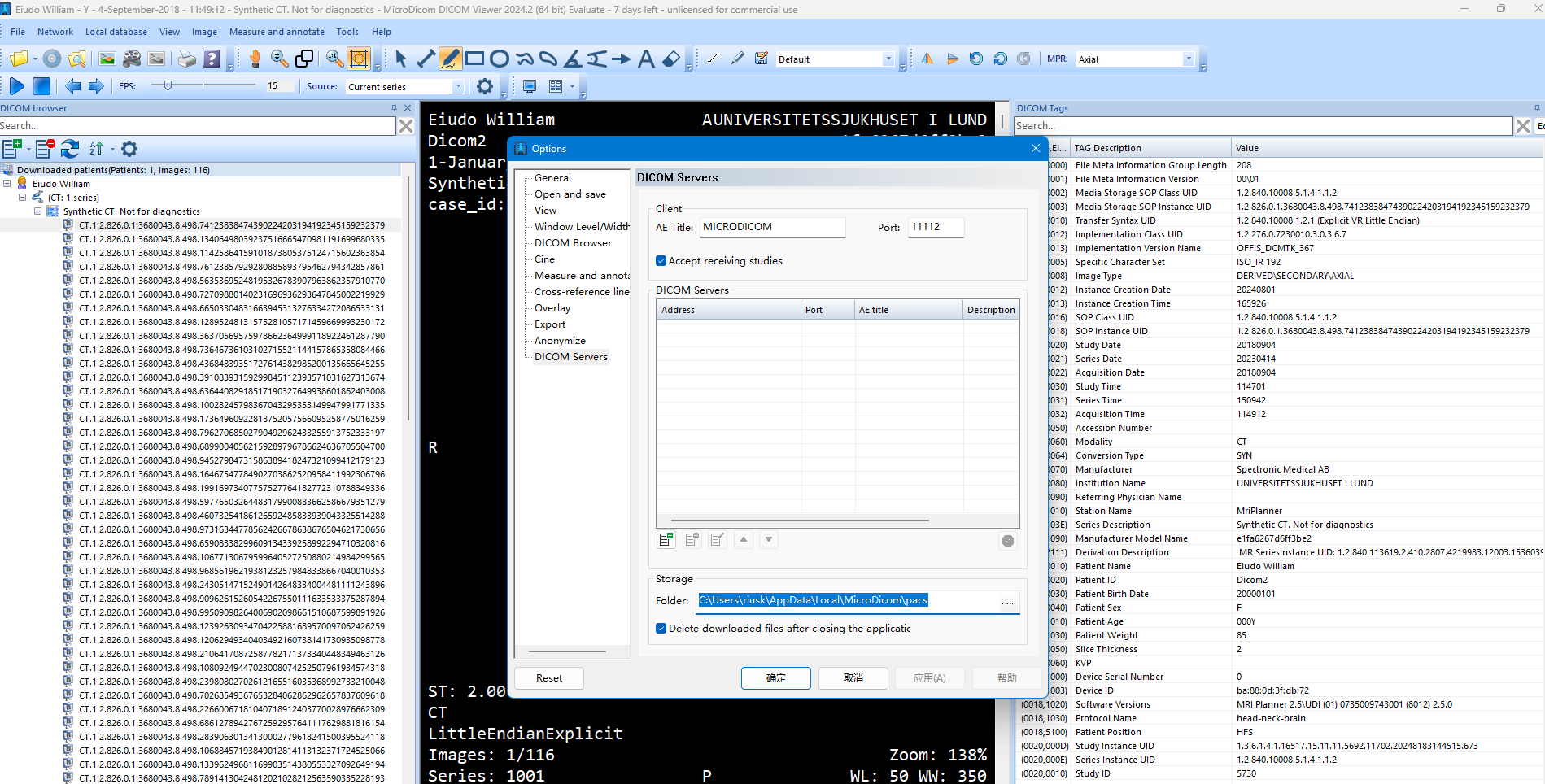Click the add server icon below server list

click(x=666, y=539)
